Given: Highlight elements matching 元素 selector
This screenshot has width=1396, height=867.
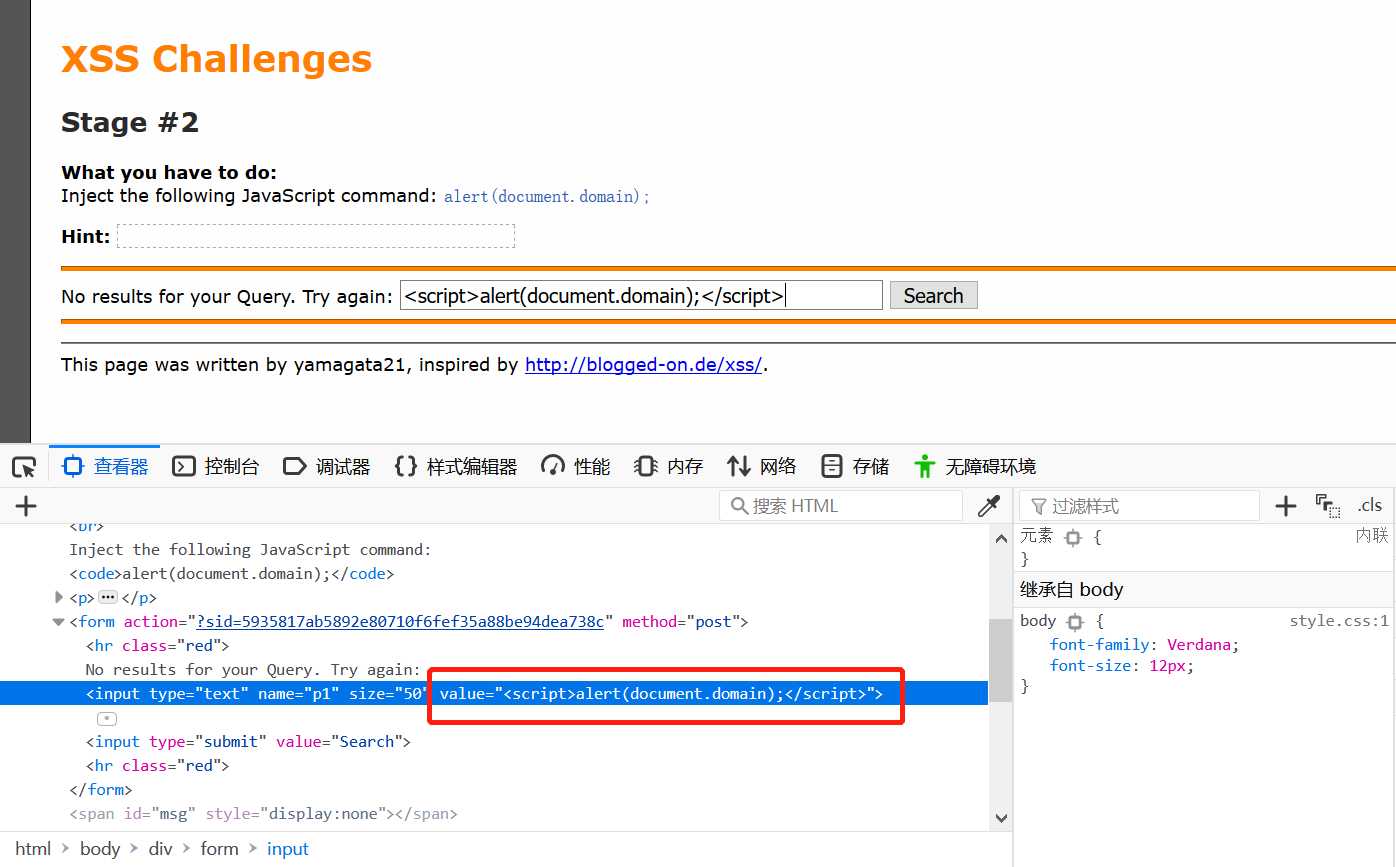Looking at the screenshot, I should tap(1073, 537).
